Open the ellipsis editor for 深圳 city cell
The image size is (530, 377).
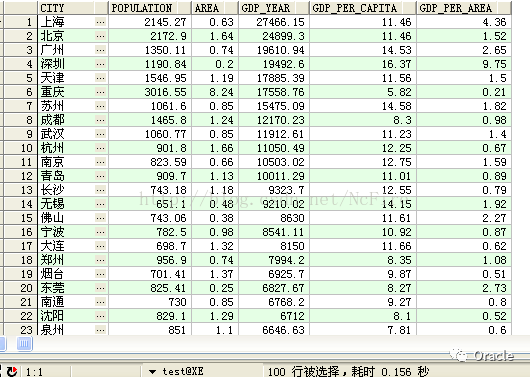tap(100, 64)
